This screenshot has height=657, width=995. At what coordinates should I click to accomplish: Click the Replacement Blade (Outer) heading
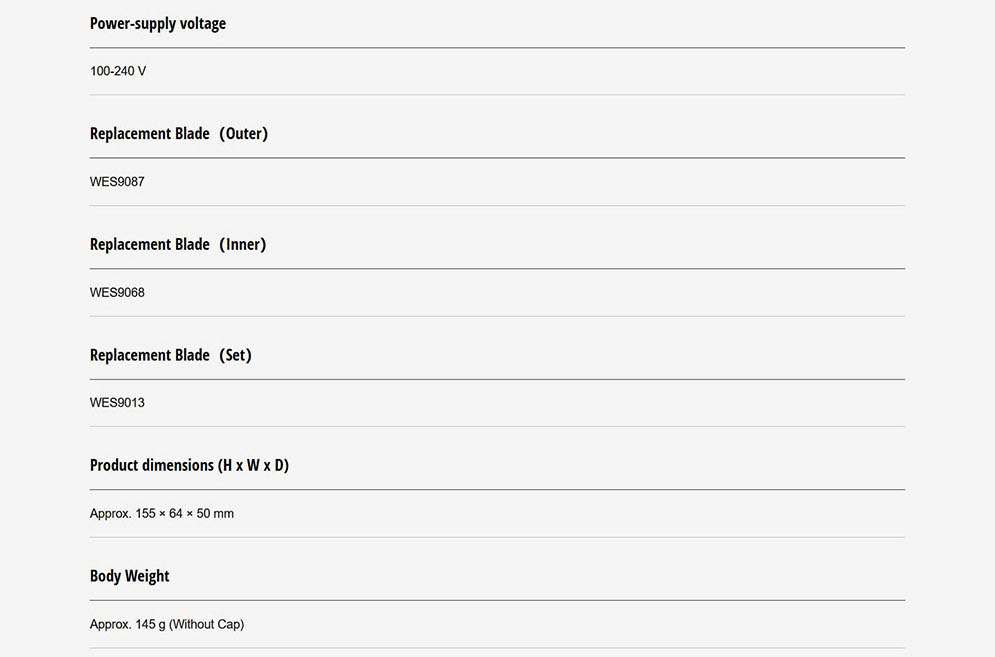178,134
